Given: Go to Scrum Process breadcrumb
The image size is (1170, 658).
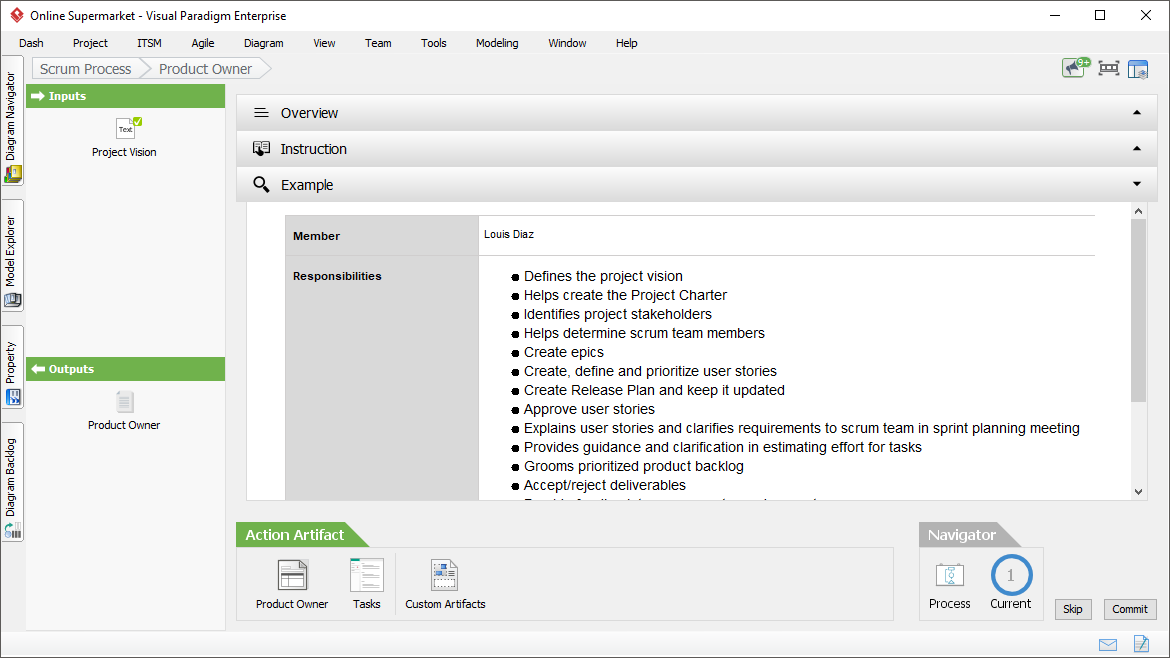Looking at the screenshot, I should tap(86, 69).
